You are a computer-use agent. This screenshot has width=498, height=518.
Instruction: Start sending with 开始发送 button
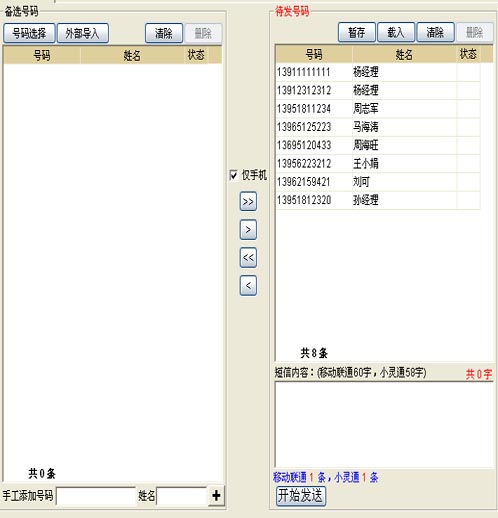pos(301,496)
